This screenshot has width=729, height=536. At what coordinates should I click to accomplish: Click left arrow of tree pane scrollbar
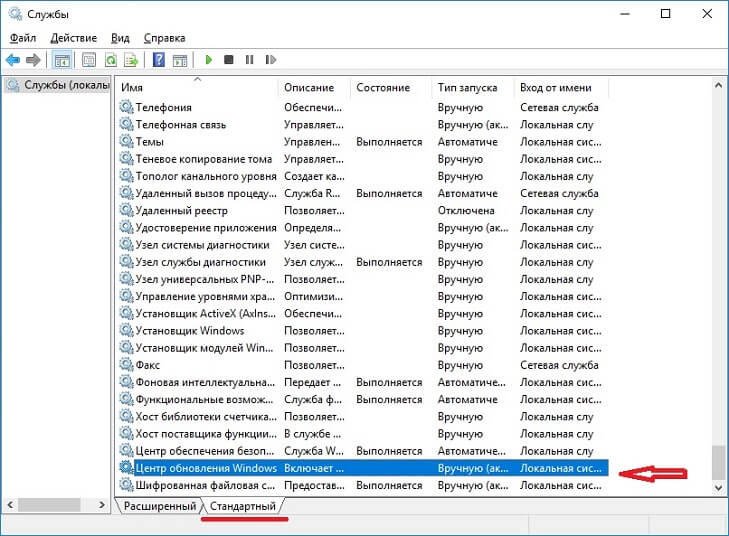tap(10, 504)
